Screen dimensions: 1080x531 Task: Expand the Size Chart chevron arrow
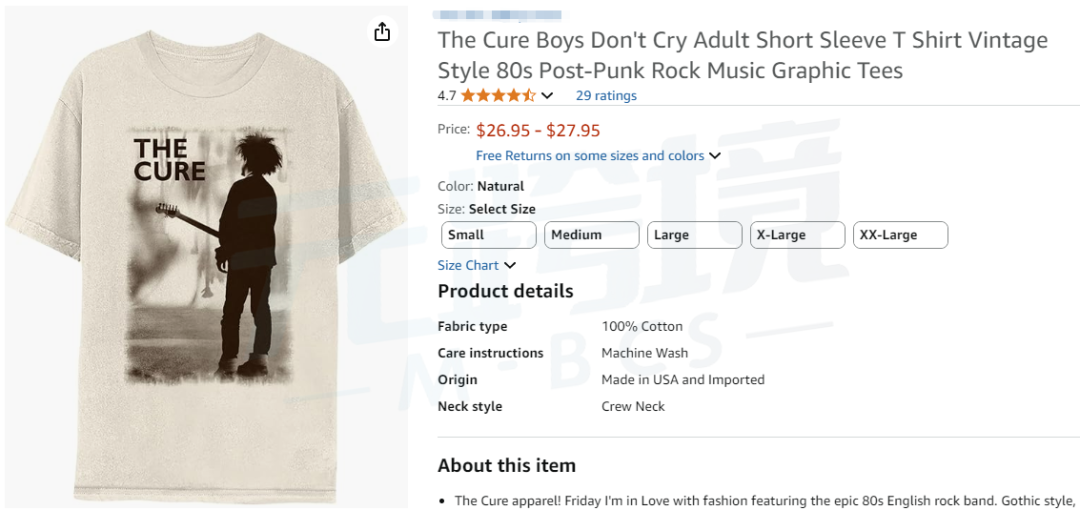click(510, 265)
